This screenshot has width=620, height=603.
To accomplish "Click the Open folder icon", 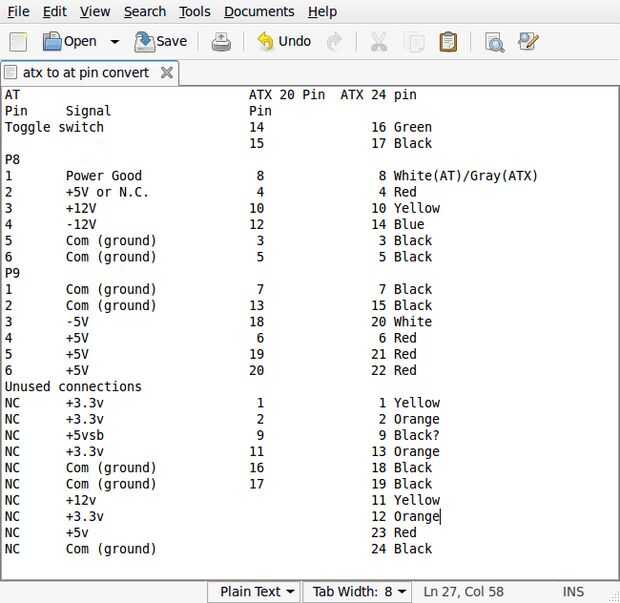I will coord(52,41).
